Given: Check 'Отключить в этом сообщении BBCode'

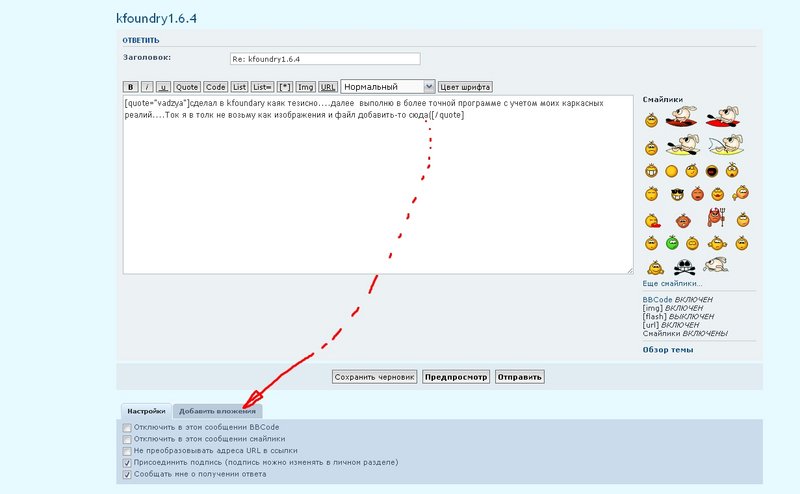Looking at the screenshot, I should [127, 428].
